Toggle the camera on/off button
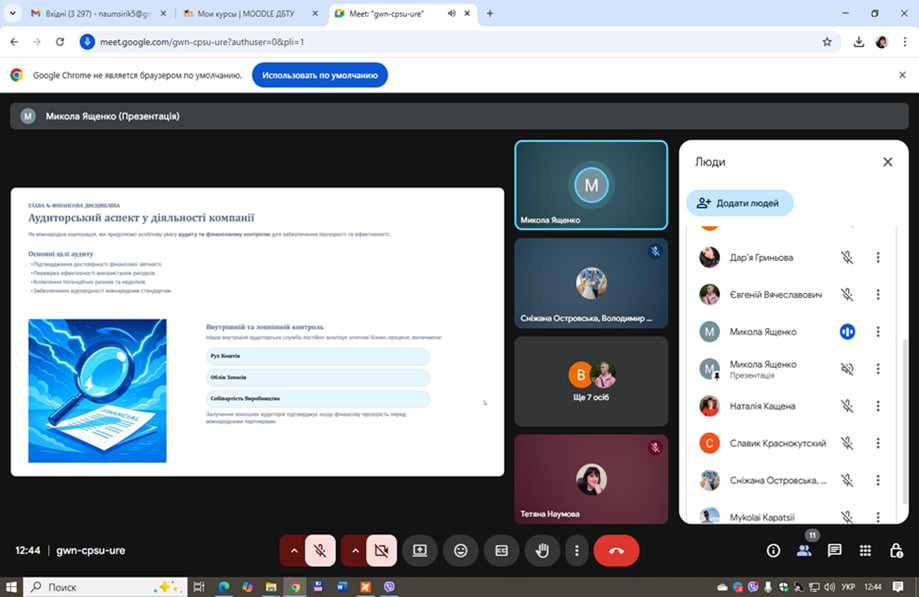This screenshot has width=919, height=597. (380, 550)
